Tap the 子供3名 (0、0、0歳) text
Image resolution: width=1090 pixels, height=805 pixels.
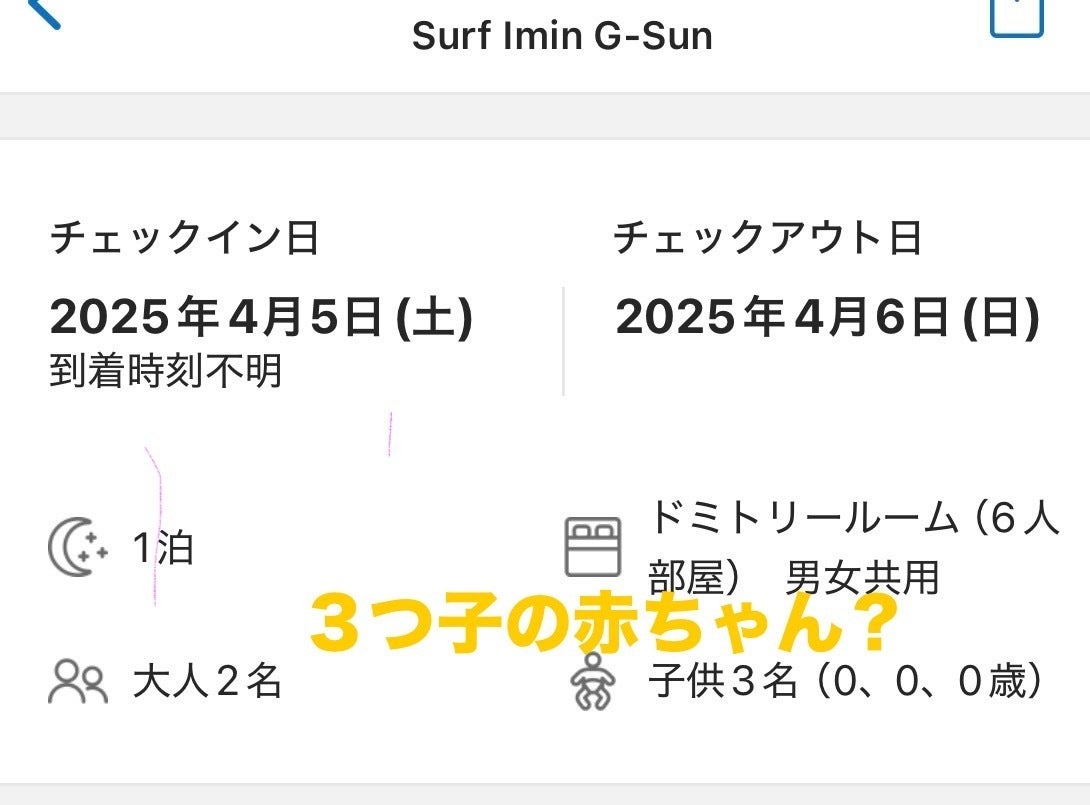click(x=846, y=682)
